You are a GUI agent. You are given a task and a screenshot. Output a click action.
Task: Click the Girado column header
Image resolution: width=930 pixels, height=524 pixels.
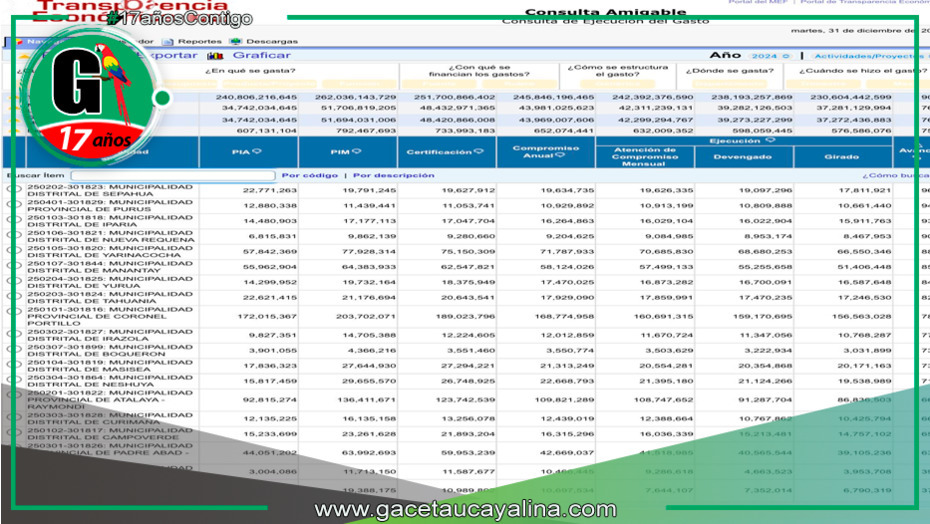point(842,157)
